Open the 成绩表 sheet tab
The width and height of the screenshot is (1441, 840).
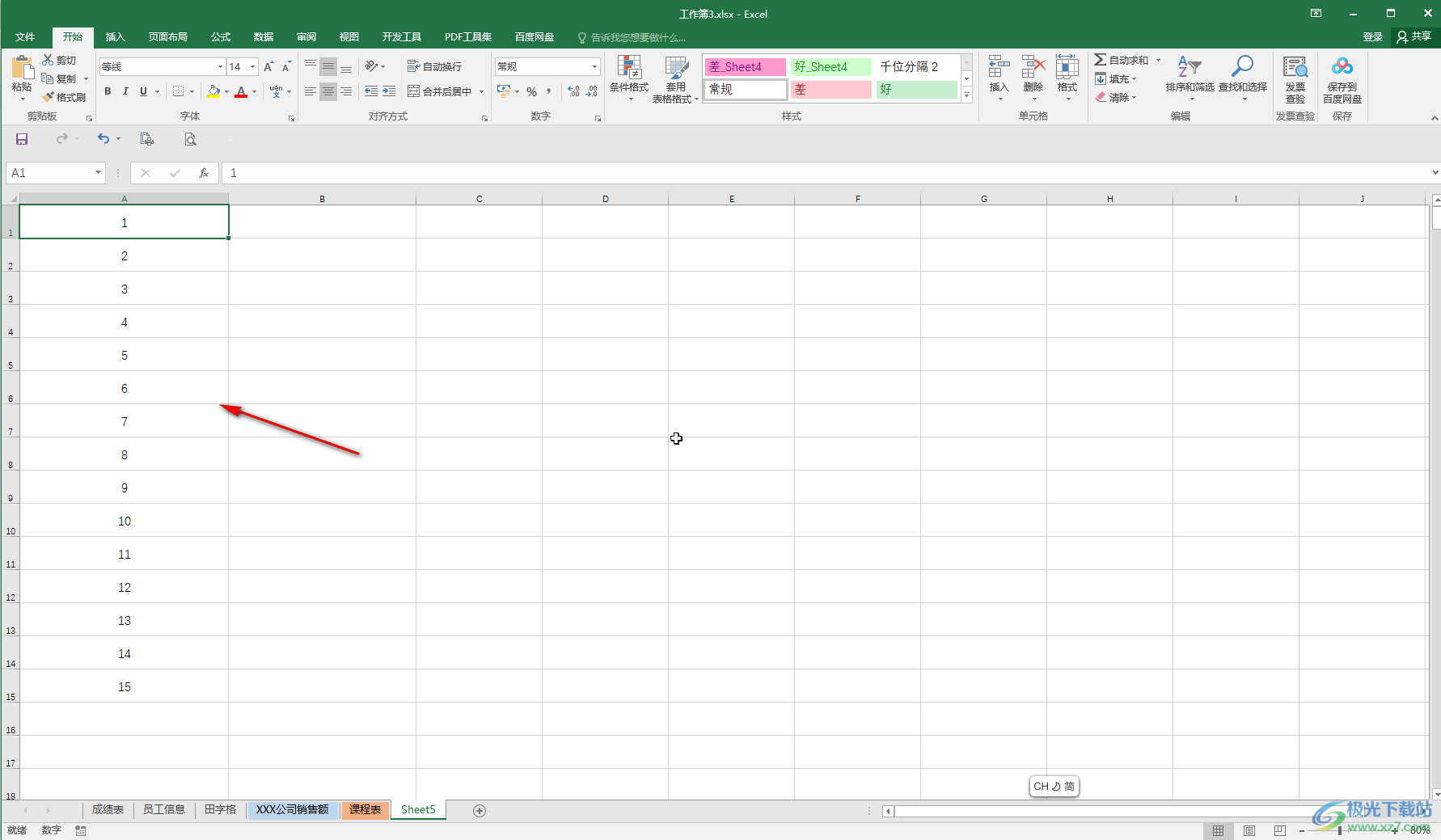click(x=108, y=809)
